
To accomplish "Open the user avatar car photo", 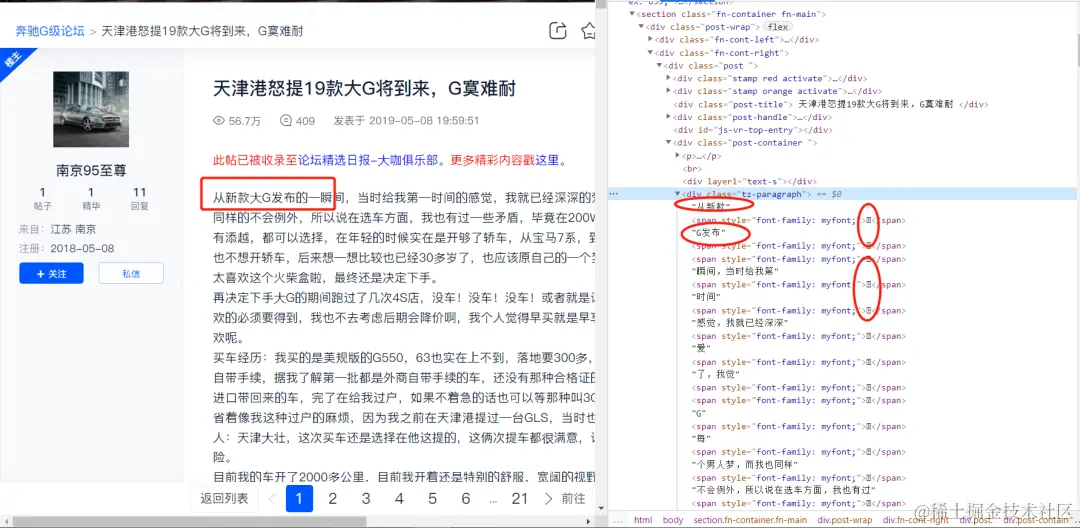I will (91, 109).
